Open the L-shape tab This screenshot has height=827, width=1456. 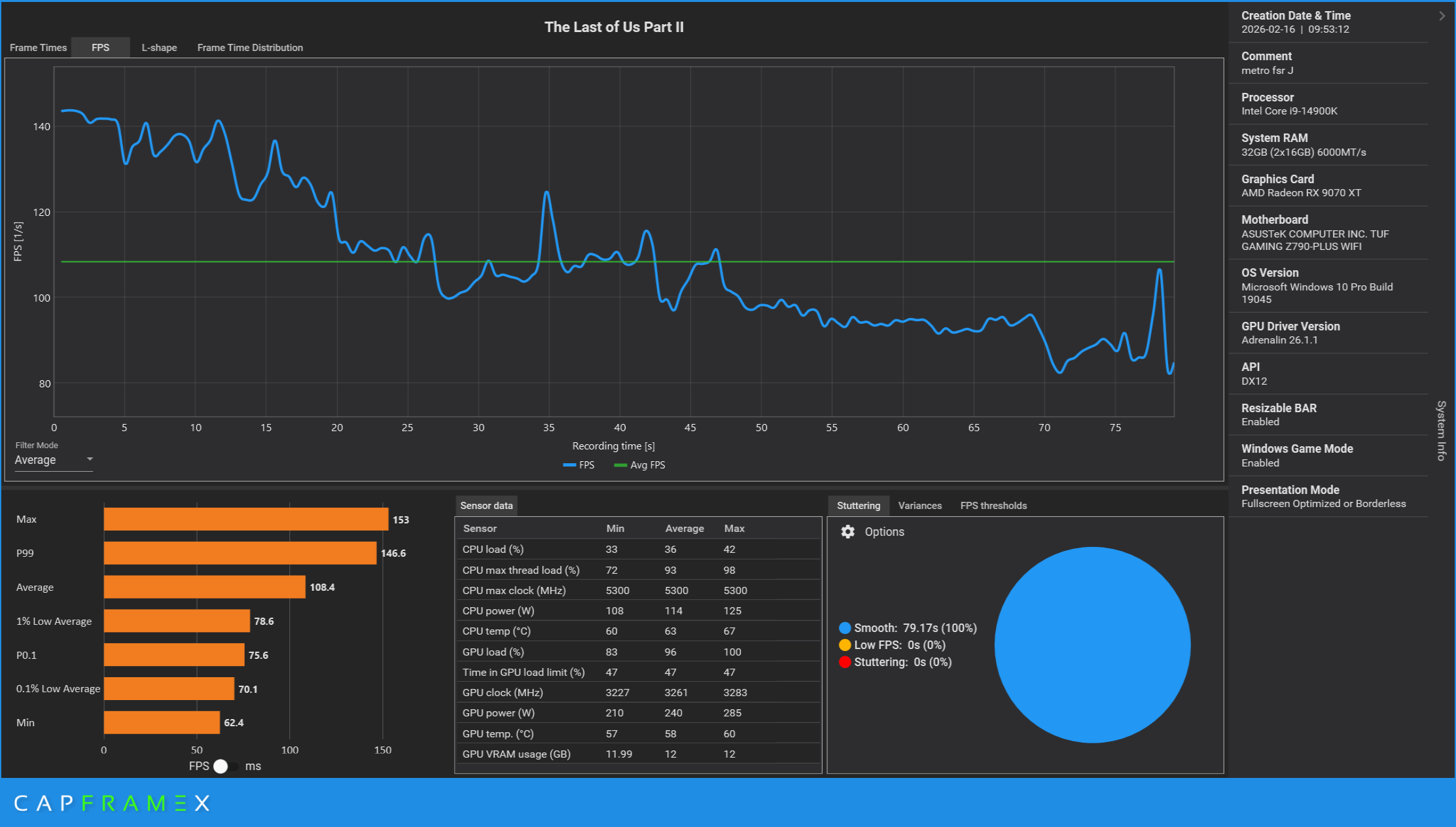pyautogui.click(x=159, y=48)
